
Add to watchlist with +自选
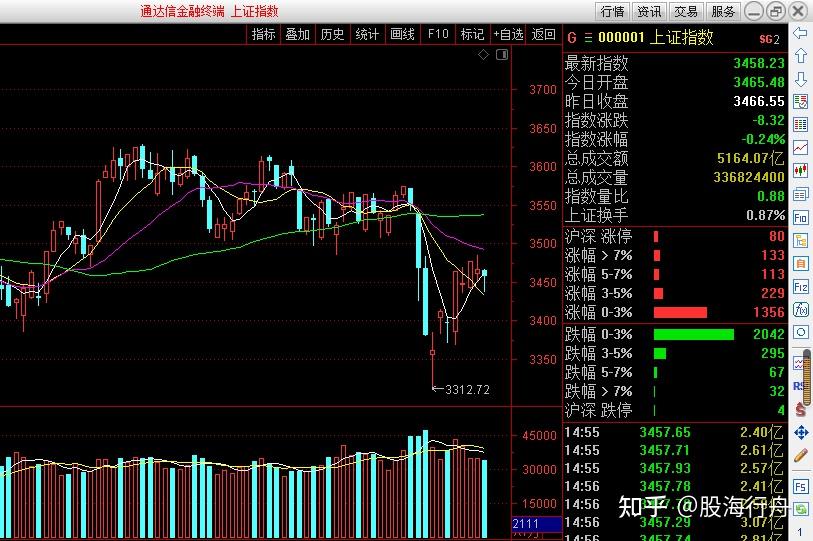[508, 34]
